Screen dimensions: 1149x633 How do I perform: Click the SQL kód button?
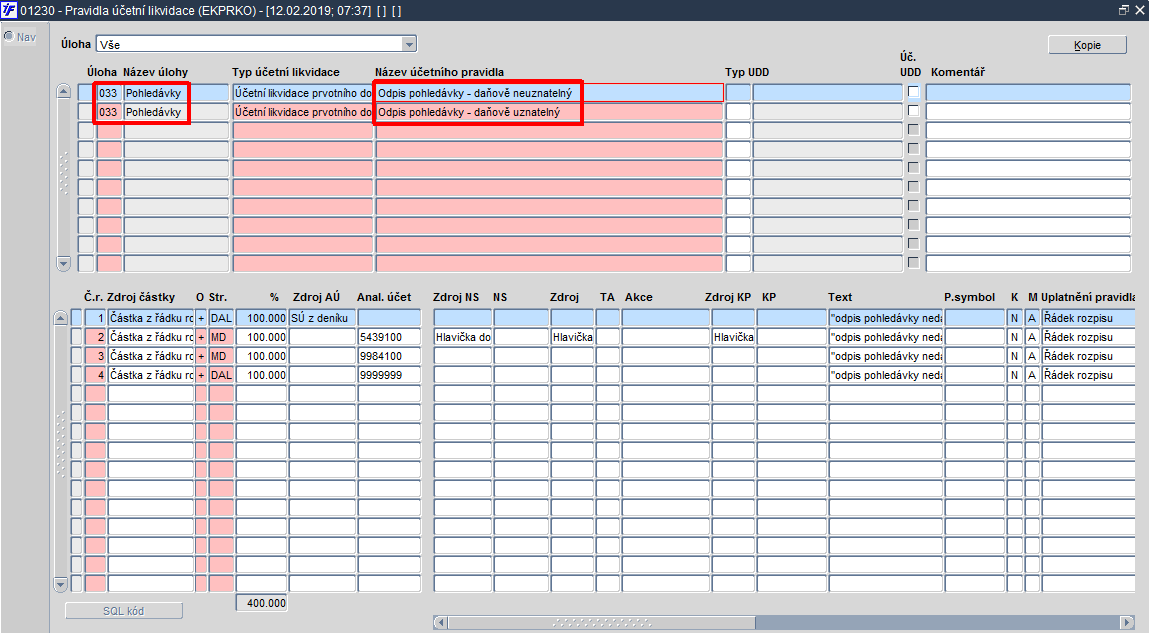(124, 611)
